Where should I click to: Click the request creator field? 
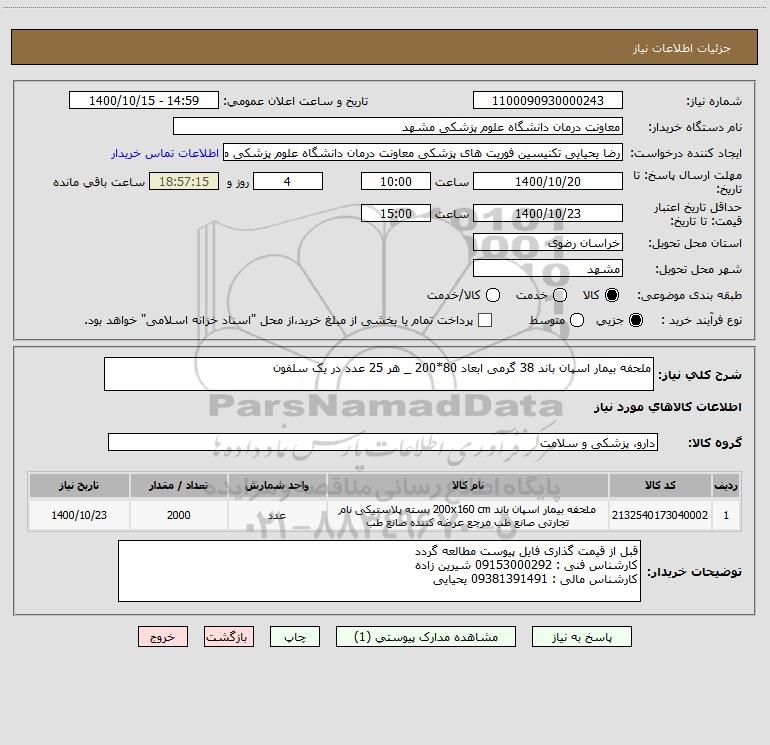pyautogui.click(x=423, y=153)
